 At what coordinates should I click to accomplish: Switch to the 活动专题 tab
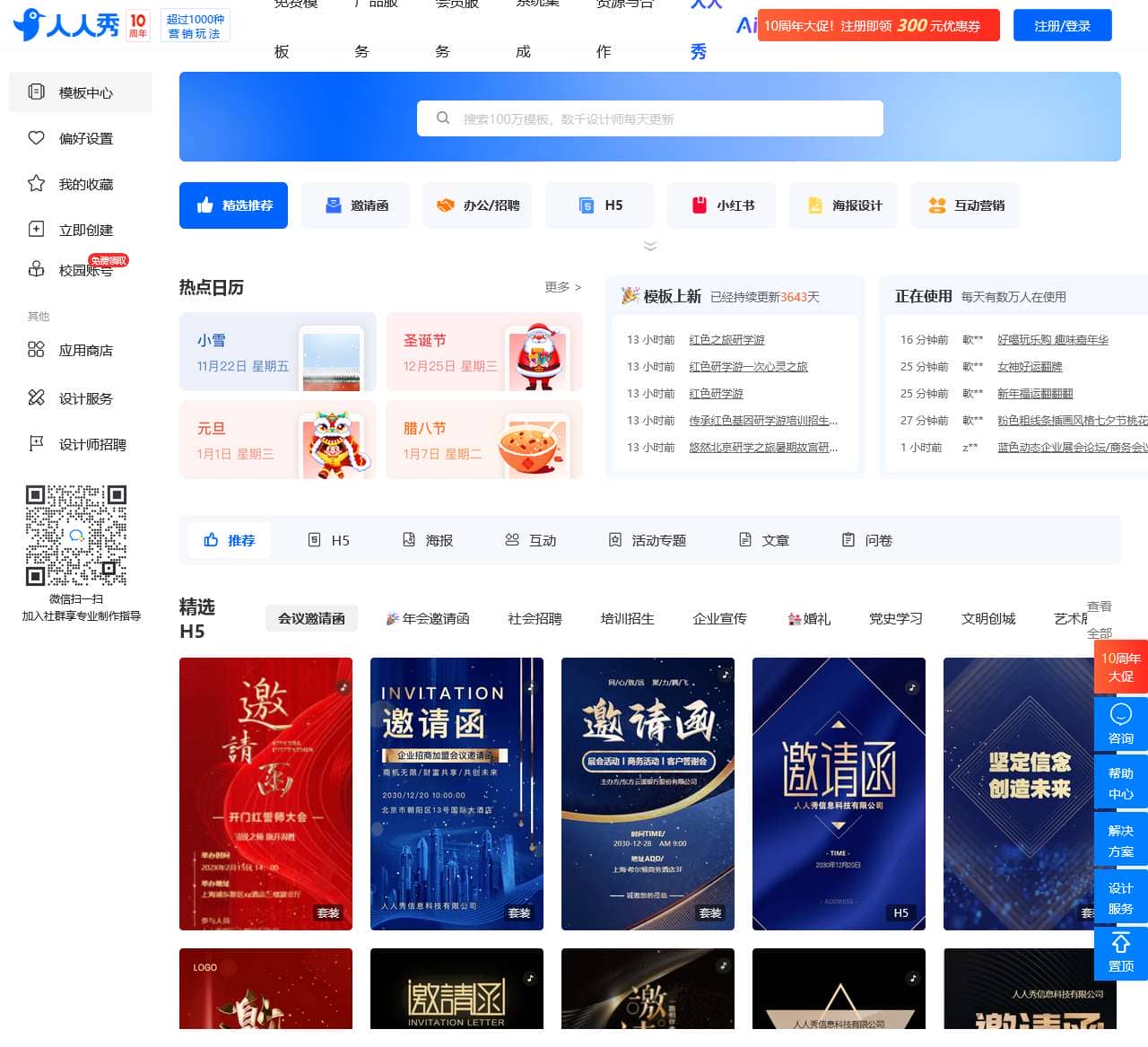(648, 540)
